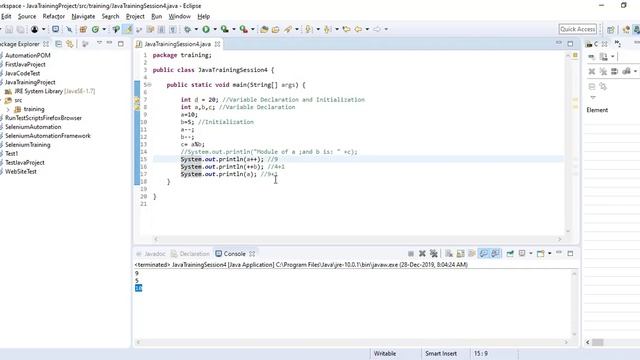This screenshot has width=640, height=360.
Task: Open the Back navigation history dropdown
Action: click(x=367, y=29)
